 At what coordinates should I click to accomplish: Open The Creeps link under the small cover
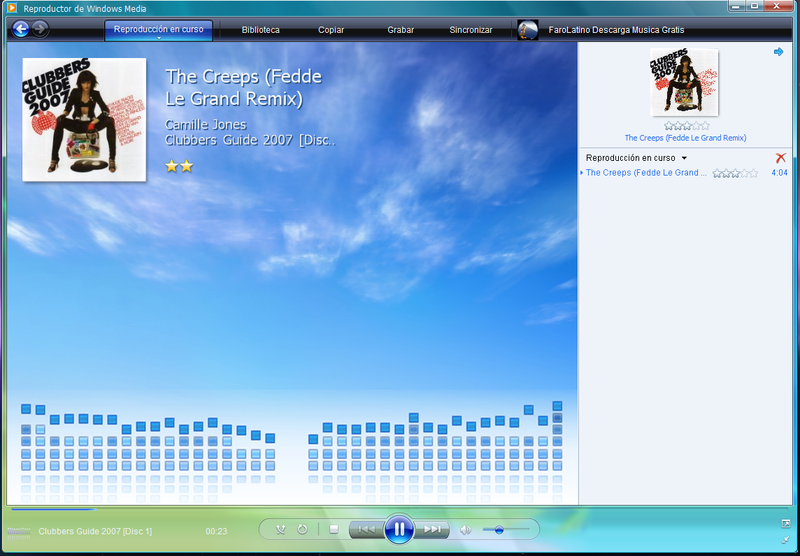[685, 138]
